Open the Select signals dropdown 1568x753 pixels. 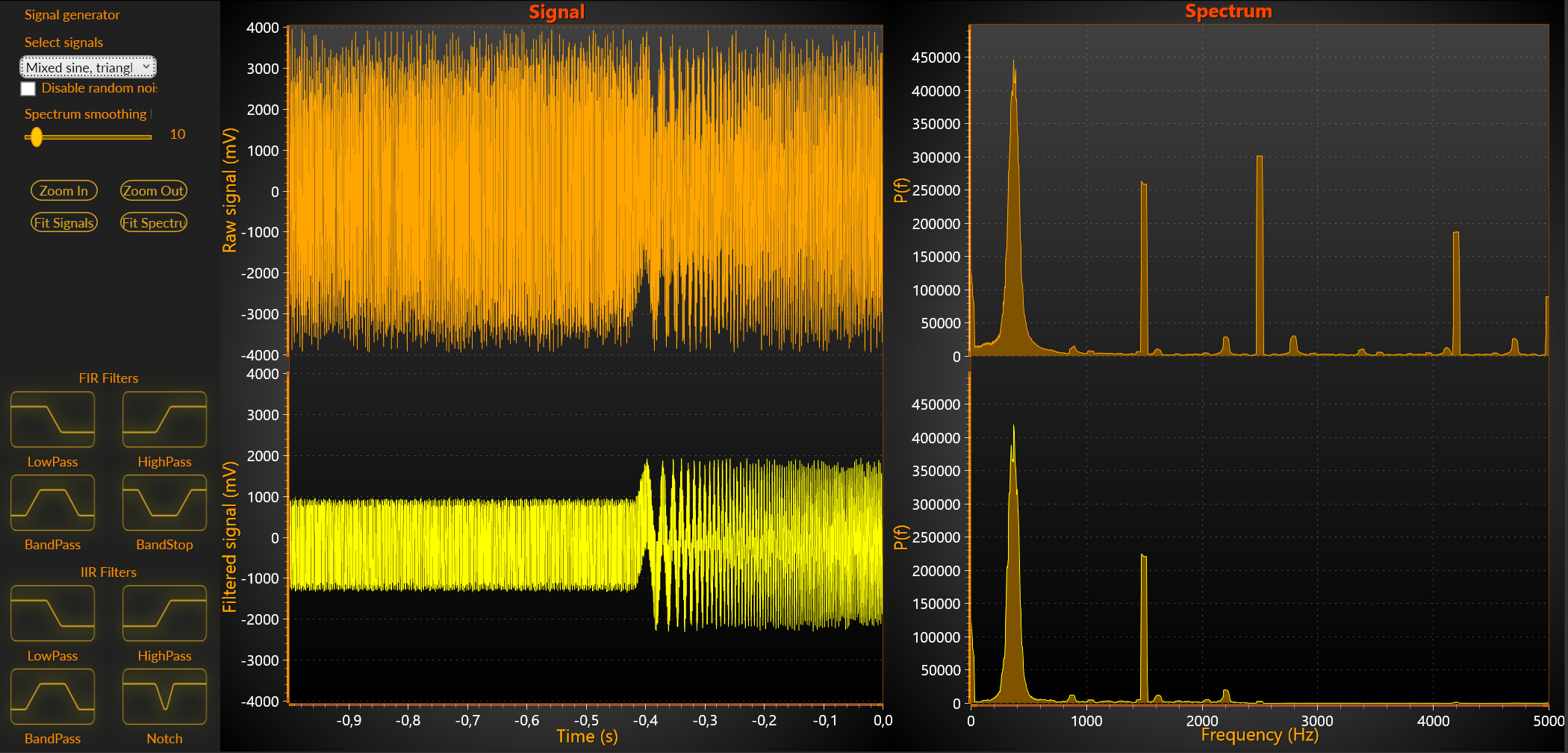point(88,67)
